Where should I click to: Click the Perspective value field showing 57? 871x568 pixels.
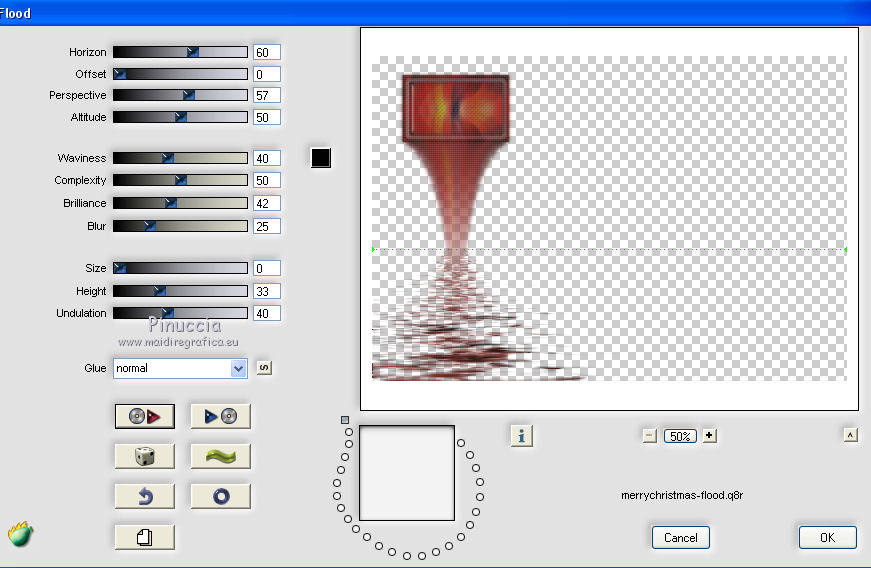[267, 95]
